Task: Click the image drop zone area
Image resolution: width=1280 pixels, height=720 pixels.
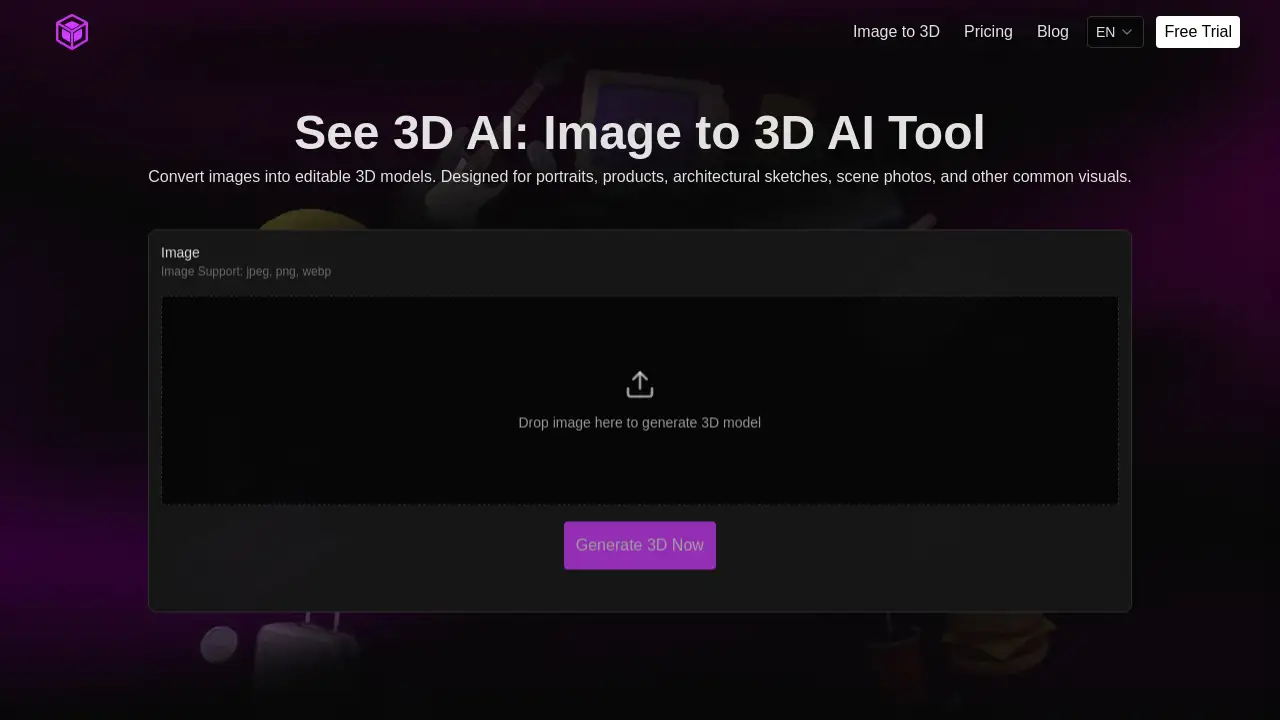Action: coord(640,400)
